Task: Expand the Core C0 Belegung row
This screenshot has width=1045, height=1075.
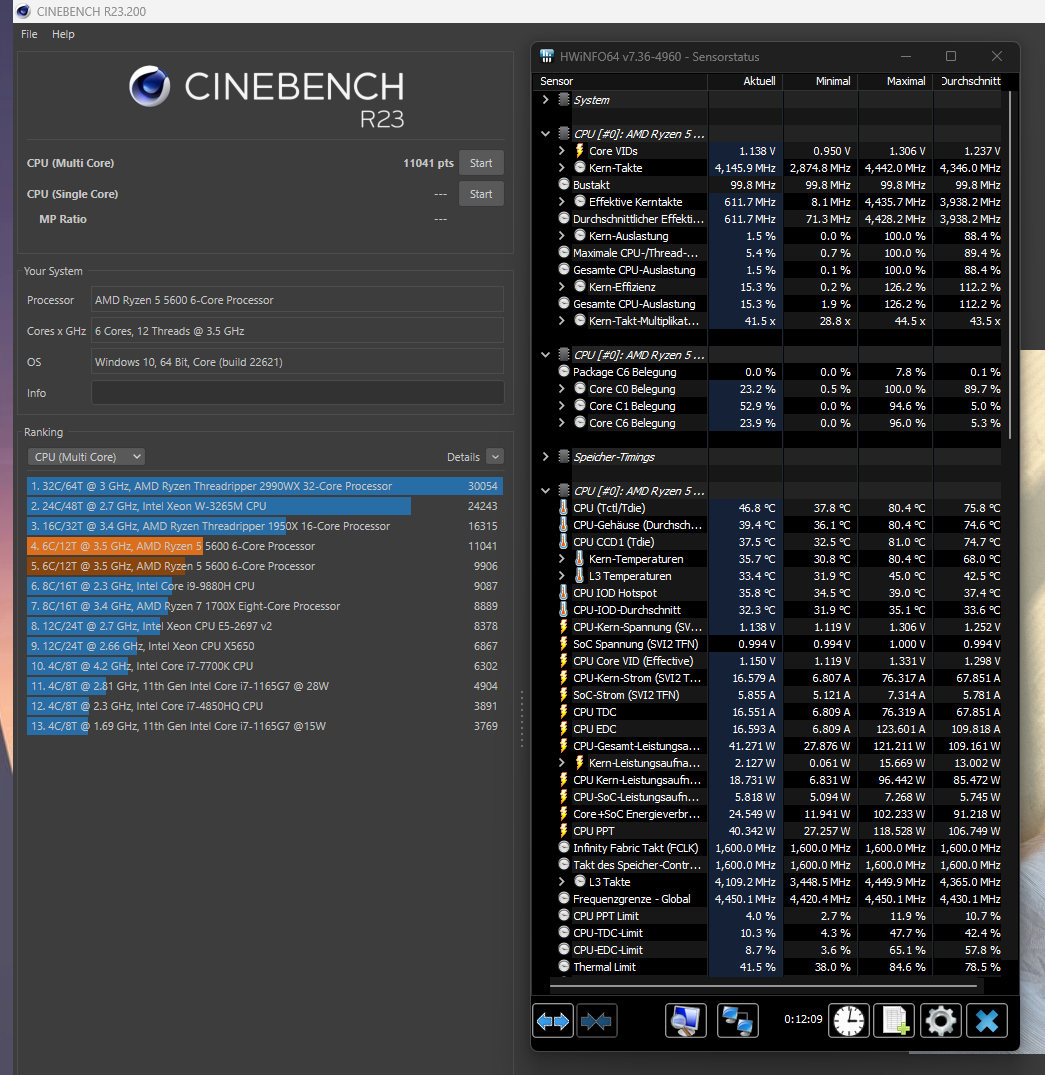Action: point(562,389)
